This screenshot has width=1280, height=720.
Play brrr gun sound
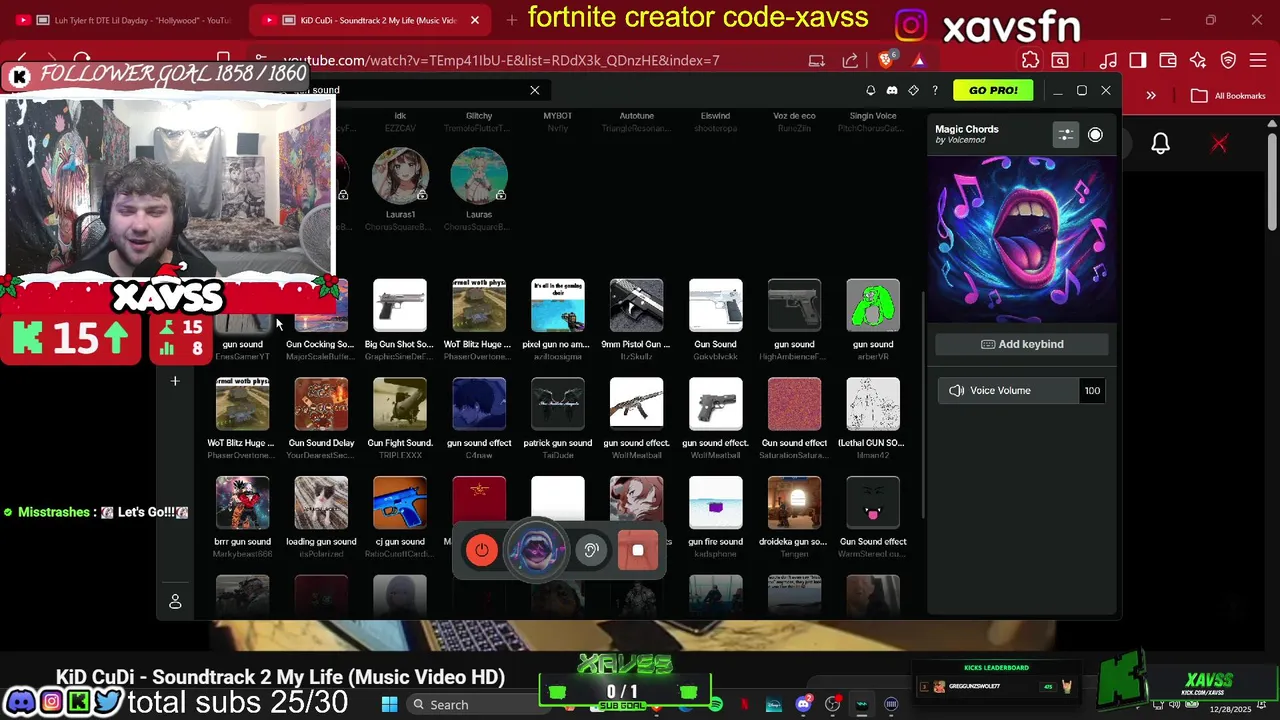click(242, 503)
